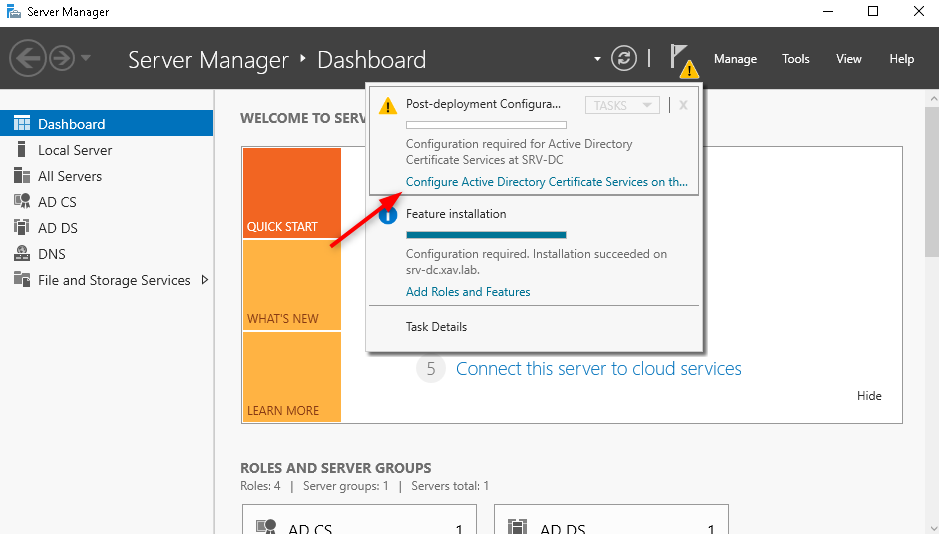The width and height of the screenshot is (939, 534).
Task: Dismiss the Post-deployment notification with X
Action: (683, 105)
